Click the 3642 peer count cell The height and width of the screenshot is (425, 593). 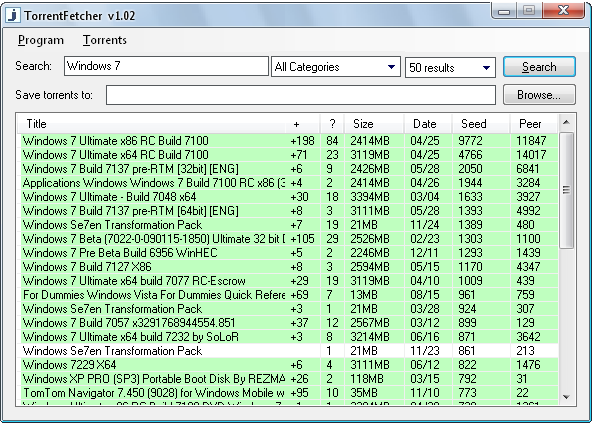(x=528, y=337)
